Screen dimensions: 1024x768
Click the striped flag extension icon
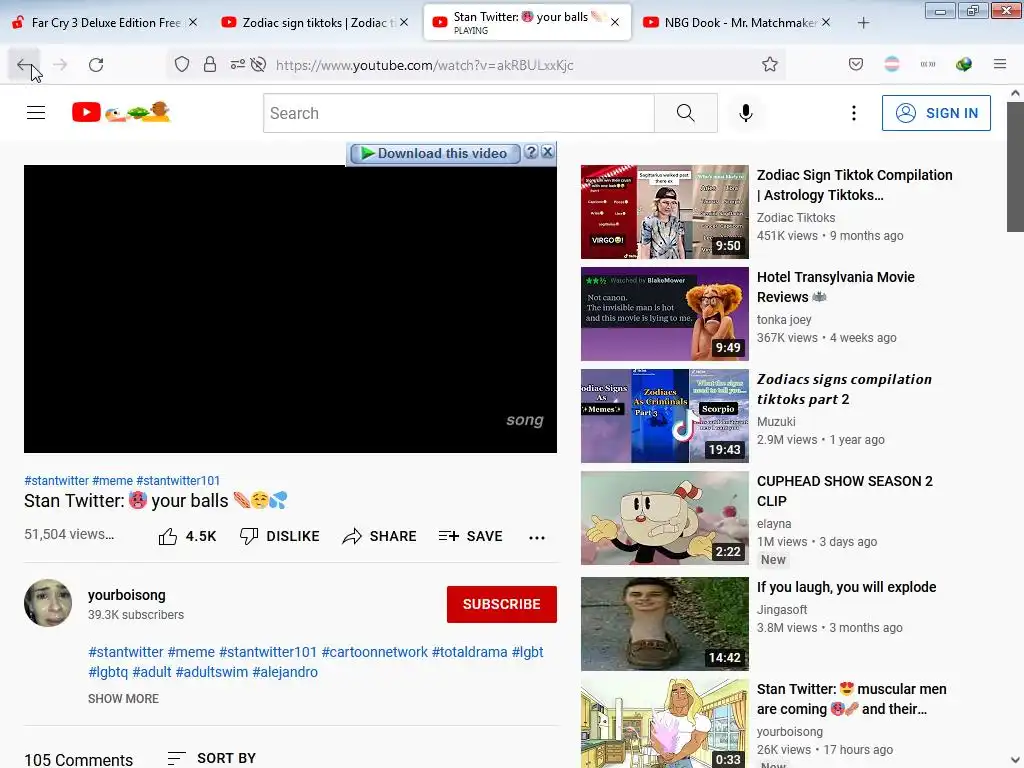pos(891,65)
